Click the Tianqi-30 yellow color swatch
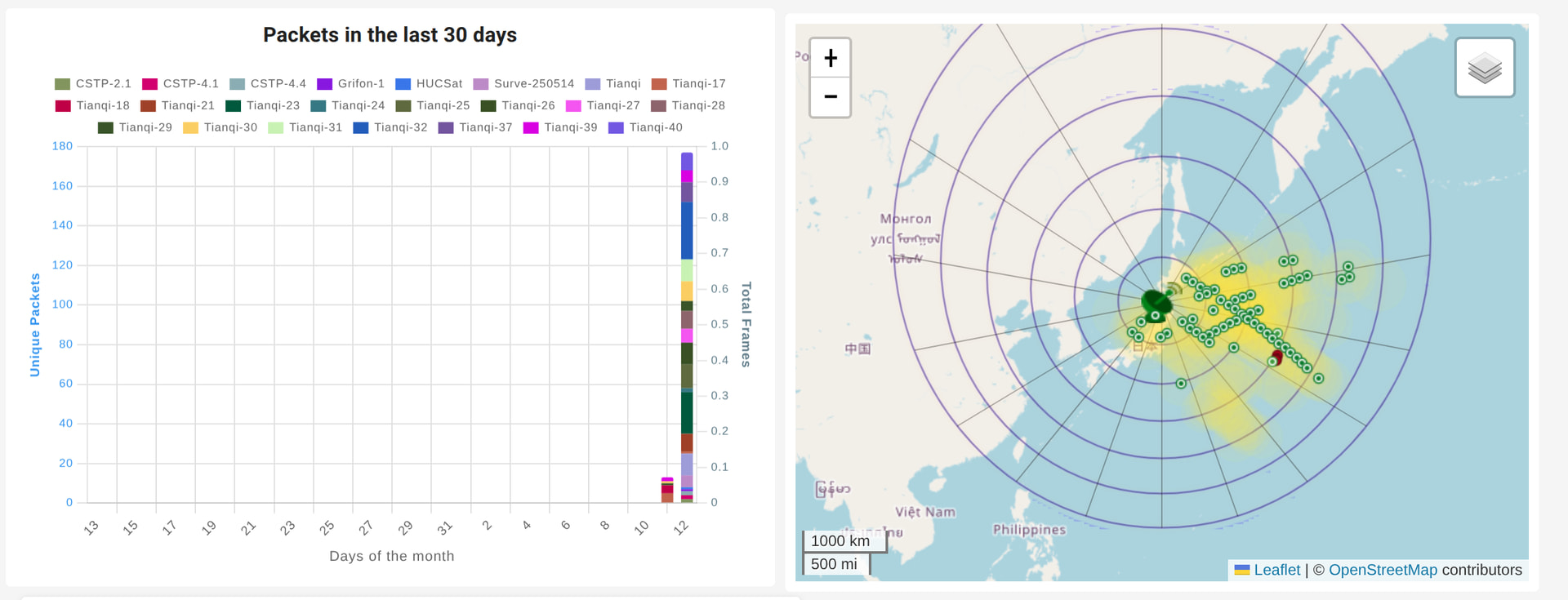Viewport: 1568px width, 600px height. click(x=190, y=128)
